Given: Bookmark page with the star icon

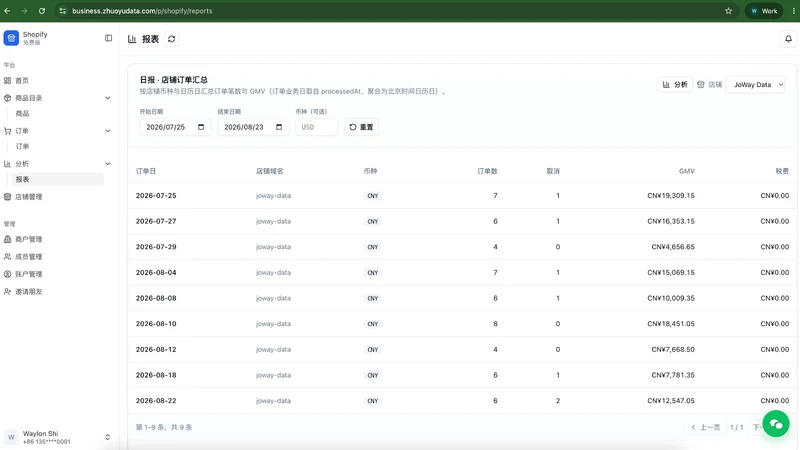Looking at the screenshot, I should [728, 11].
